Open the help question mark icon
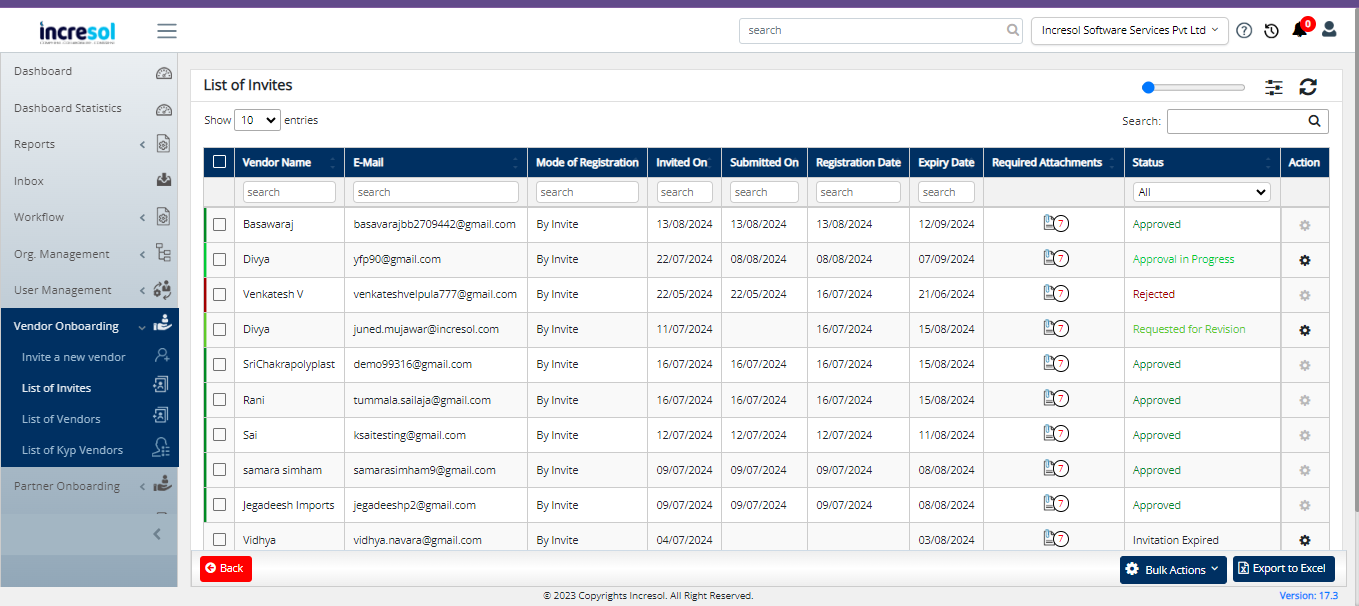Image resolution: width=1359 pixels, height=606 pixels. coord(1244,31)
